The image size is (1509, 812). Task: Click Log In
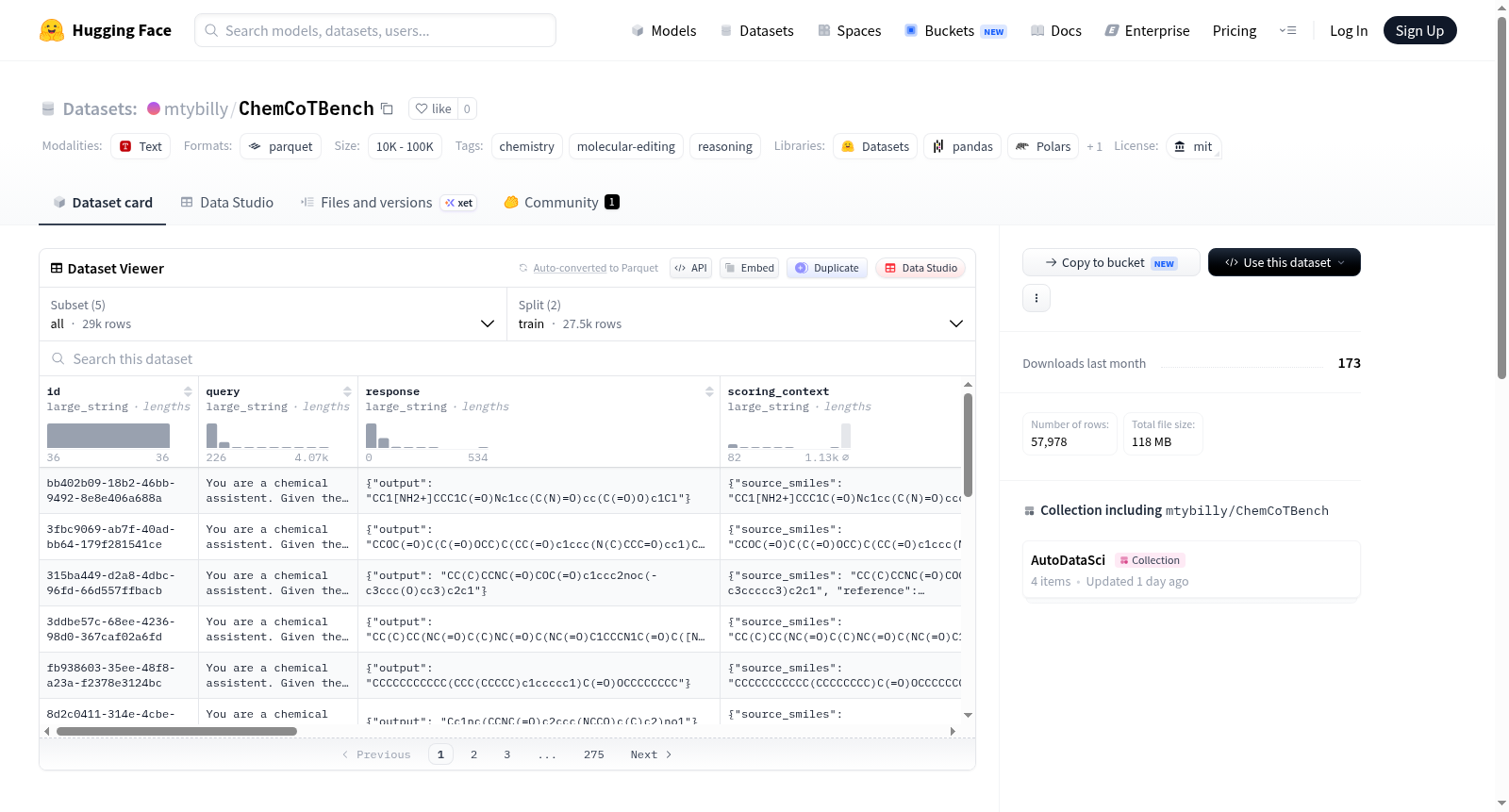1349,30
